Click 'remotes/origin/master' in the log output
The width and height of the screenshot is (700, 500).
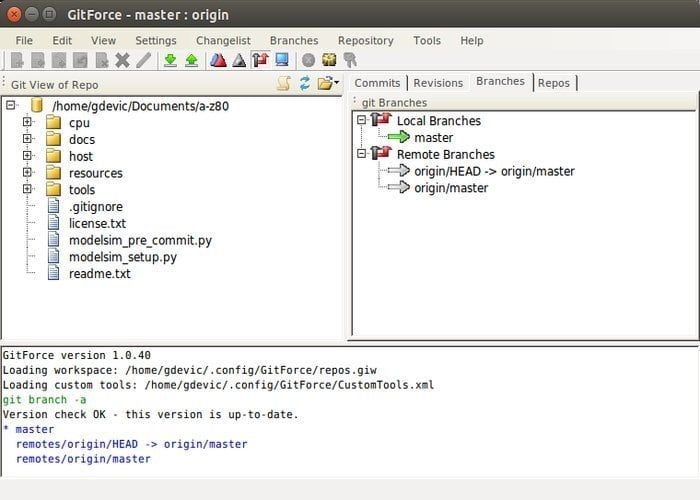click(x=83, y=458)
